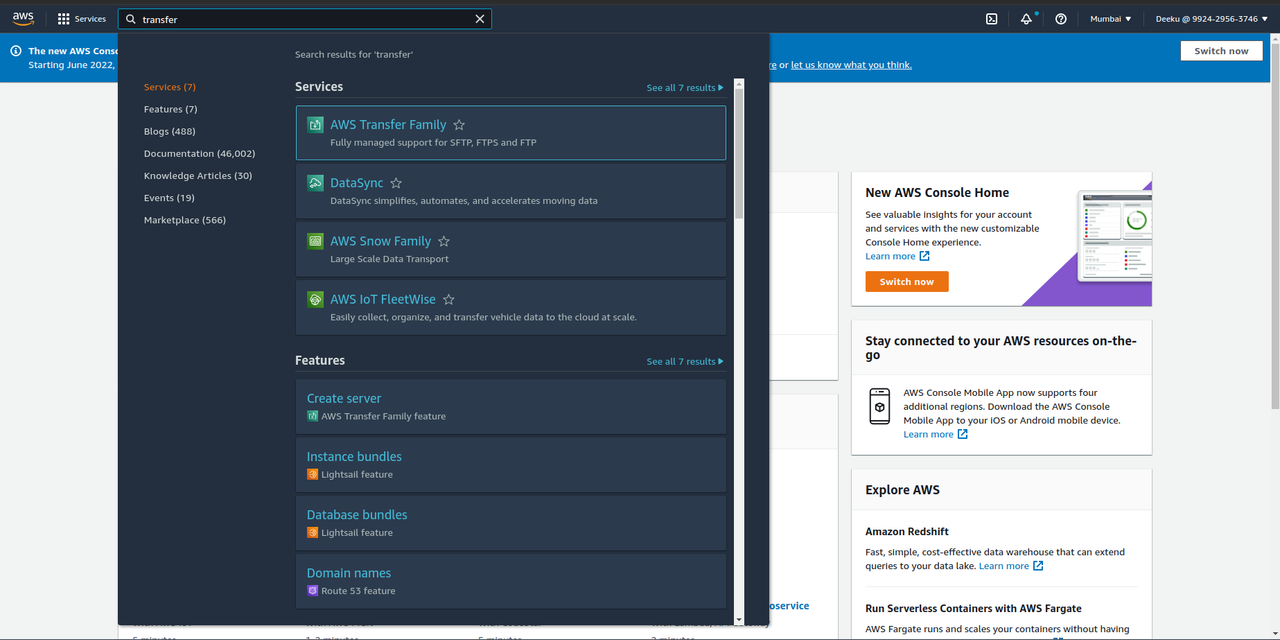Image resolution: width=1280 pixels, height=640 pixels.
Task: Click 'Run Serverless Containers with AWS Fargate' text
Action: tap(974, 608)
